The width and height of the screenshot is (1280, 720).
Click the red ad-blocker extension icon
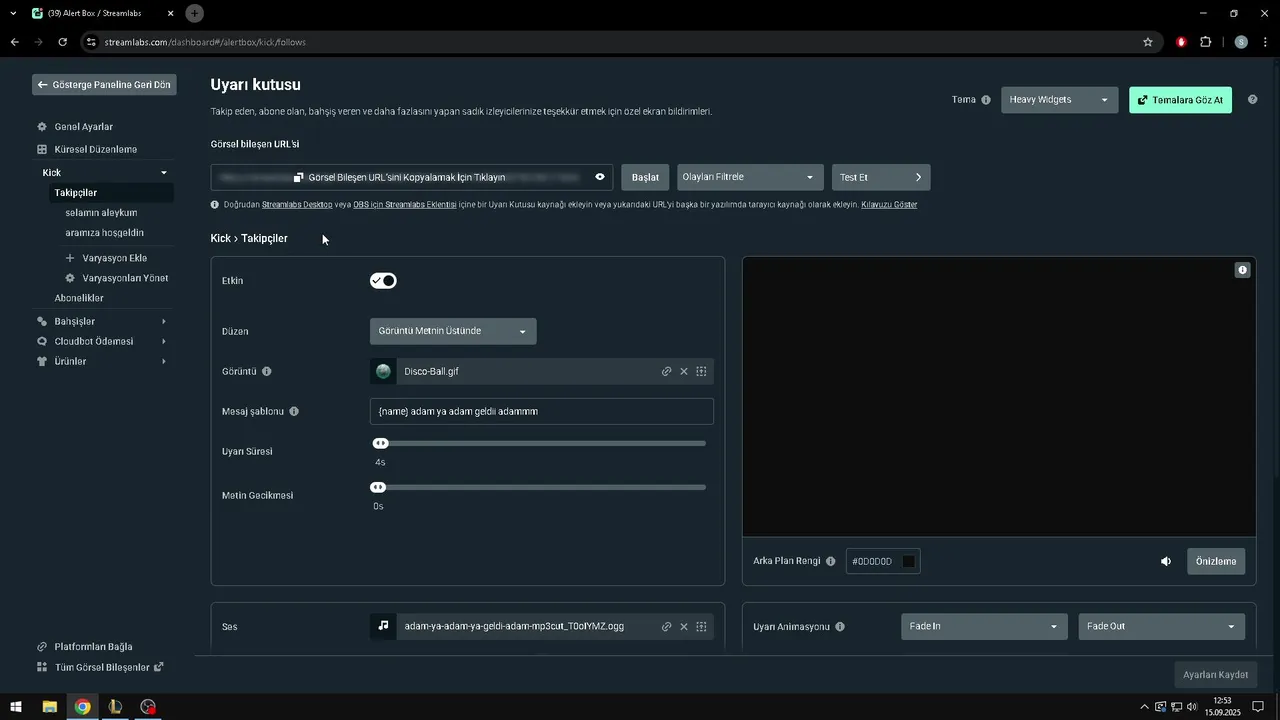1181,42
